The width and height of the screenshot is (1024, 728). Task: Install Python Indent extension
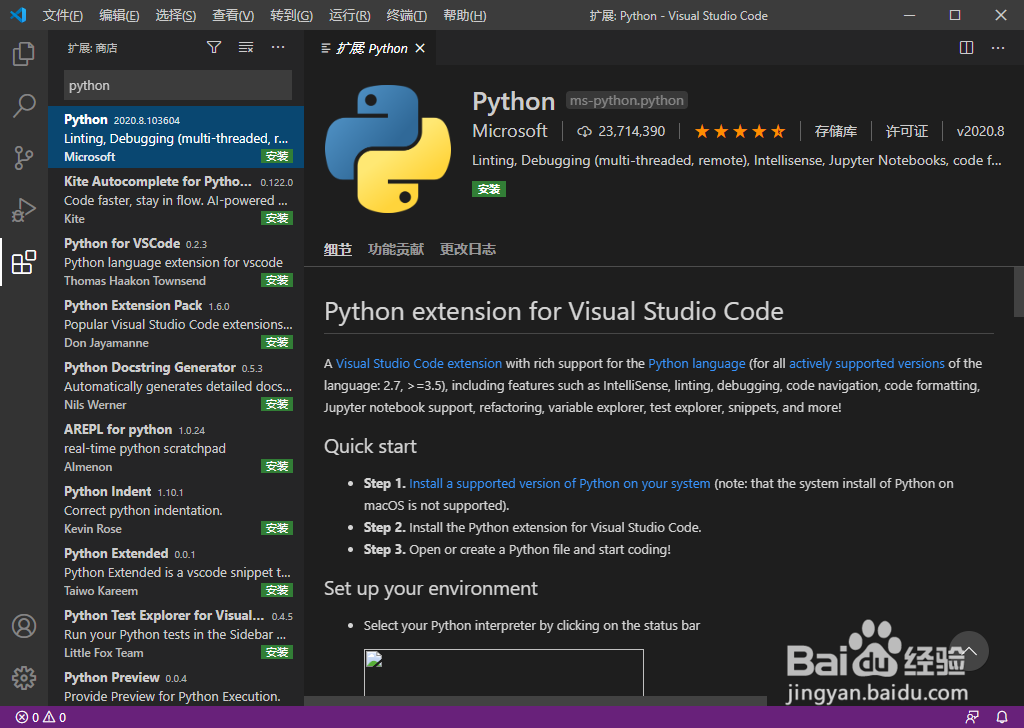pyautogui.click(x=277, y=528)
